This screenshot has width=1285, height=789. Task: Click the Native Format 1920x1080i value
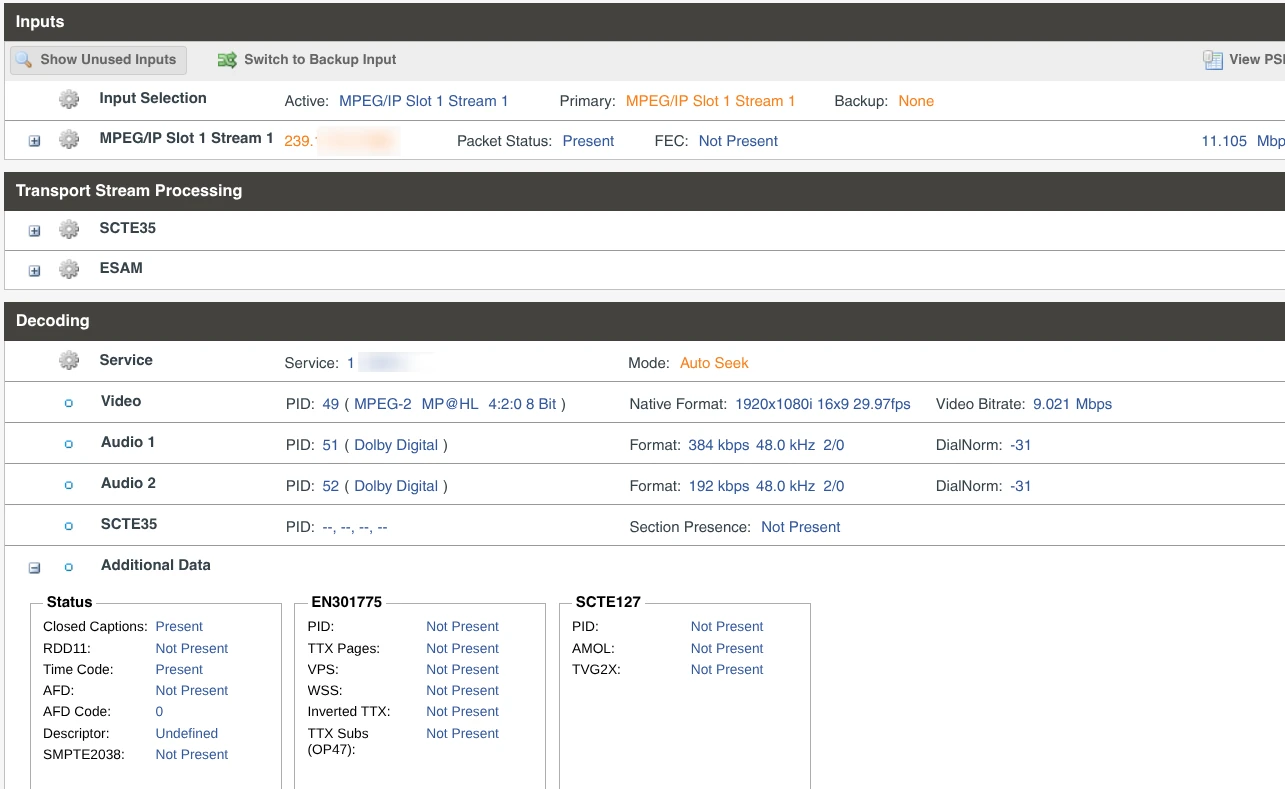click(823, 404)
